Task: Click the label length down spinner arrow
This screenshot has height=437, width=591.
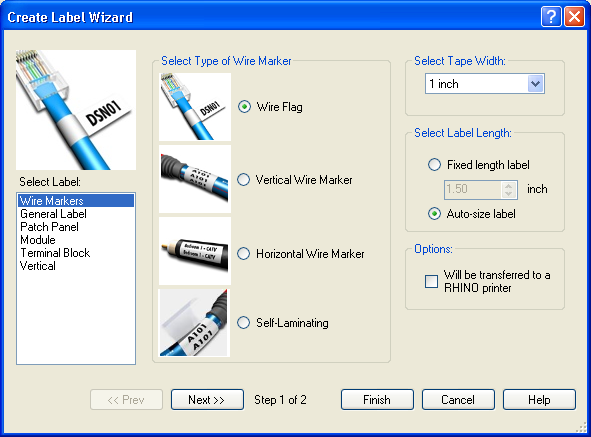Action: (508, 194)
